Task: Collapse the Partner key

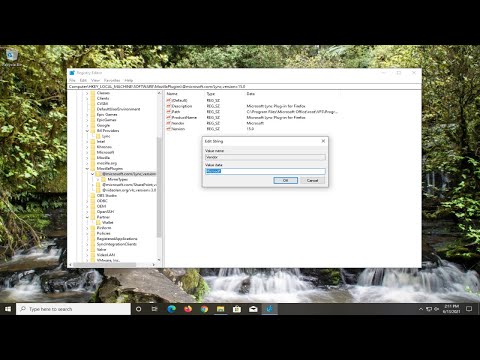Action: (87, 217)
